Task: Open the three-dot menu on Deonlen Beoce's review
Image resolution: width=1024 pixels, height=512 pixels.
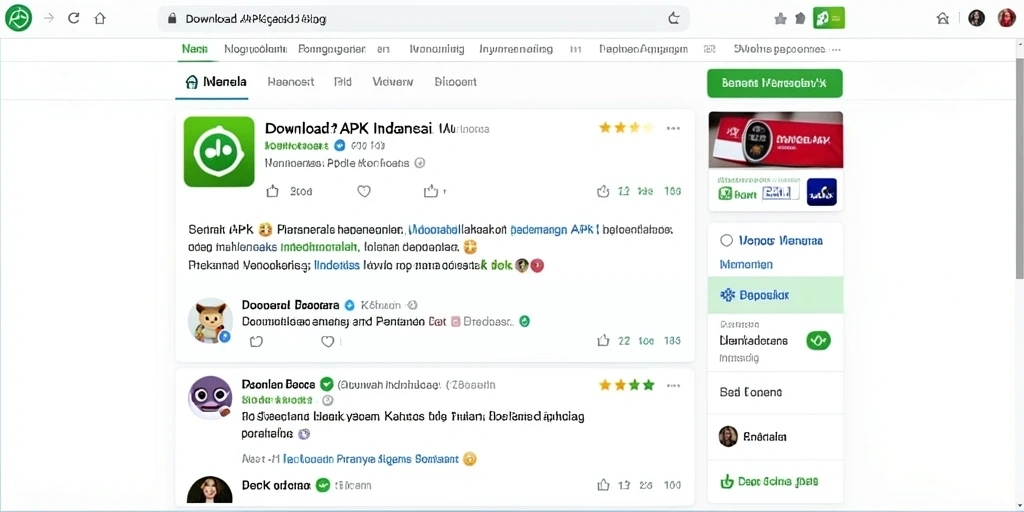Action: click(673, 386)
